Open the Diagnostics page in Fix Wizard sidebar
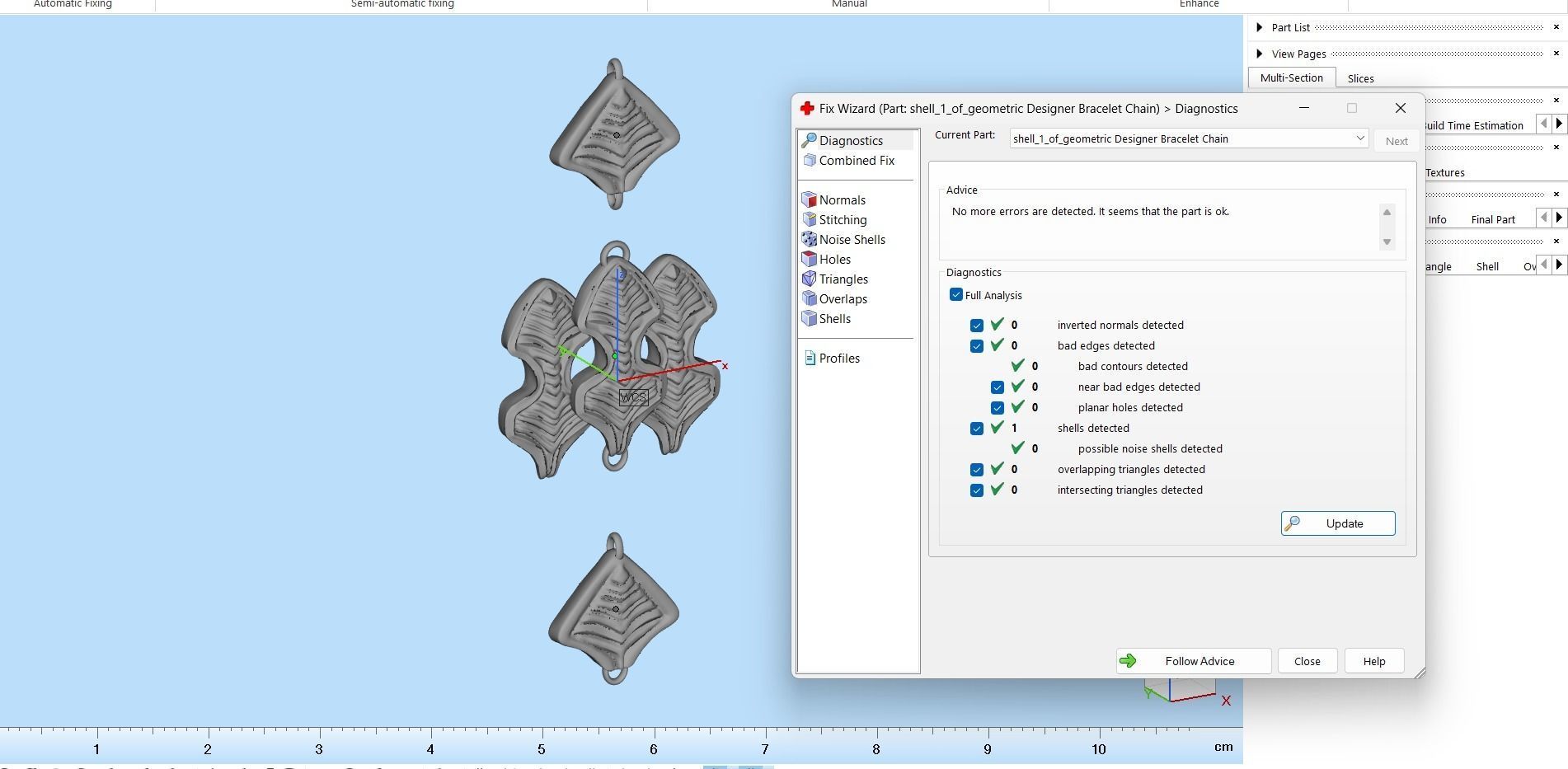 [850, 141]
